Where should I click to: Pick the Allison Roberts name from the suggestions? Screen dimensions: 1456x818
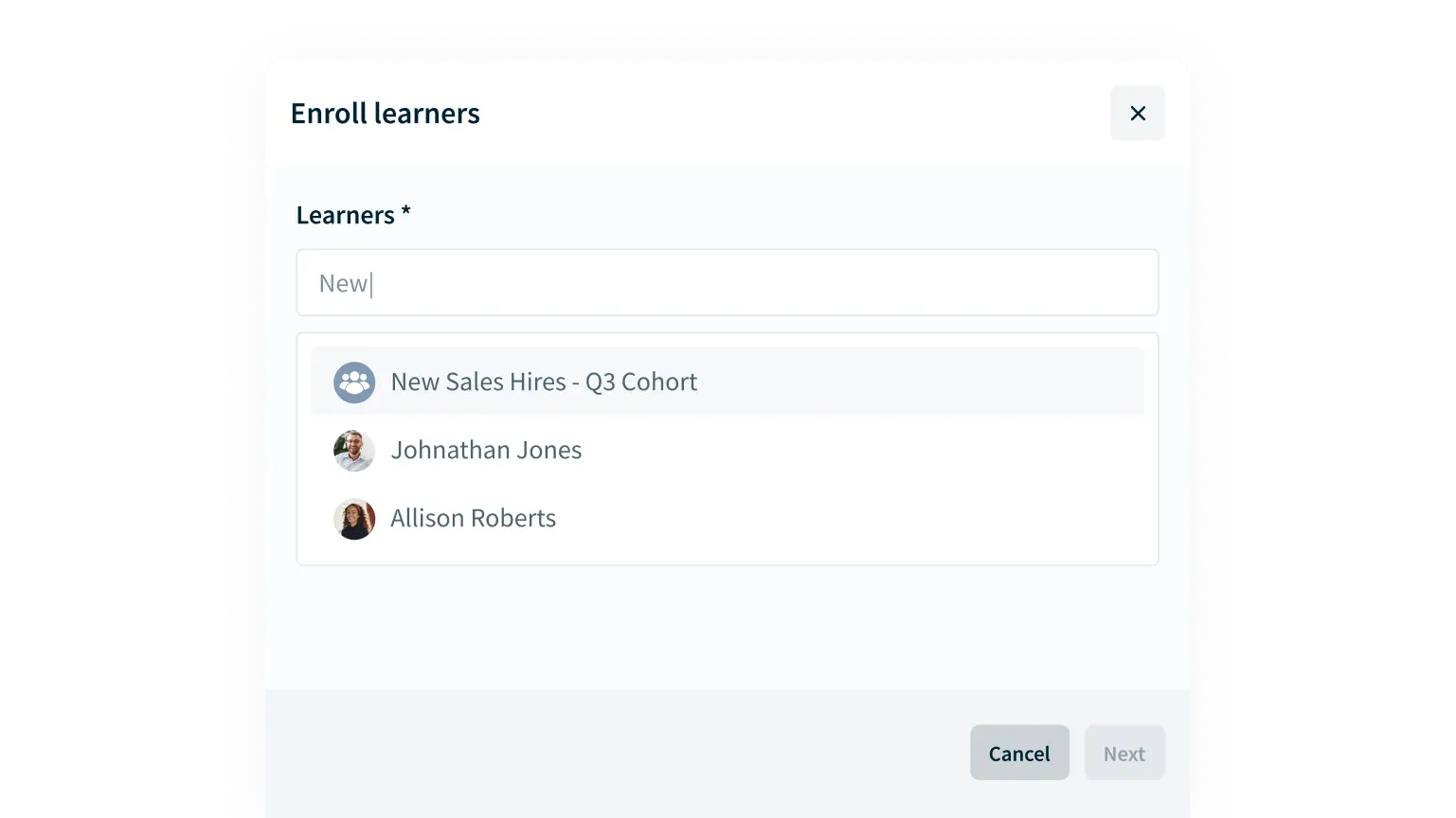point(473,518)
